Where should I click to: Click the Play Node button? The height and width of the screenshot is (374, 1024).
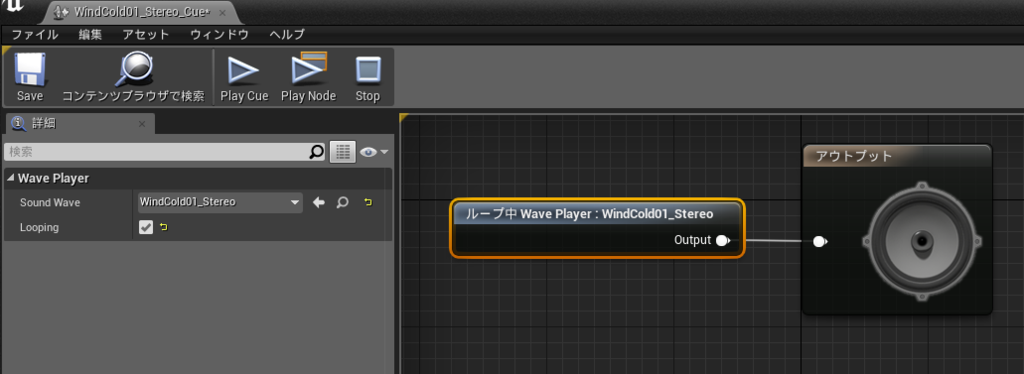[308, 78]
